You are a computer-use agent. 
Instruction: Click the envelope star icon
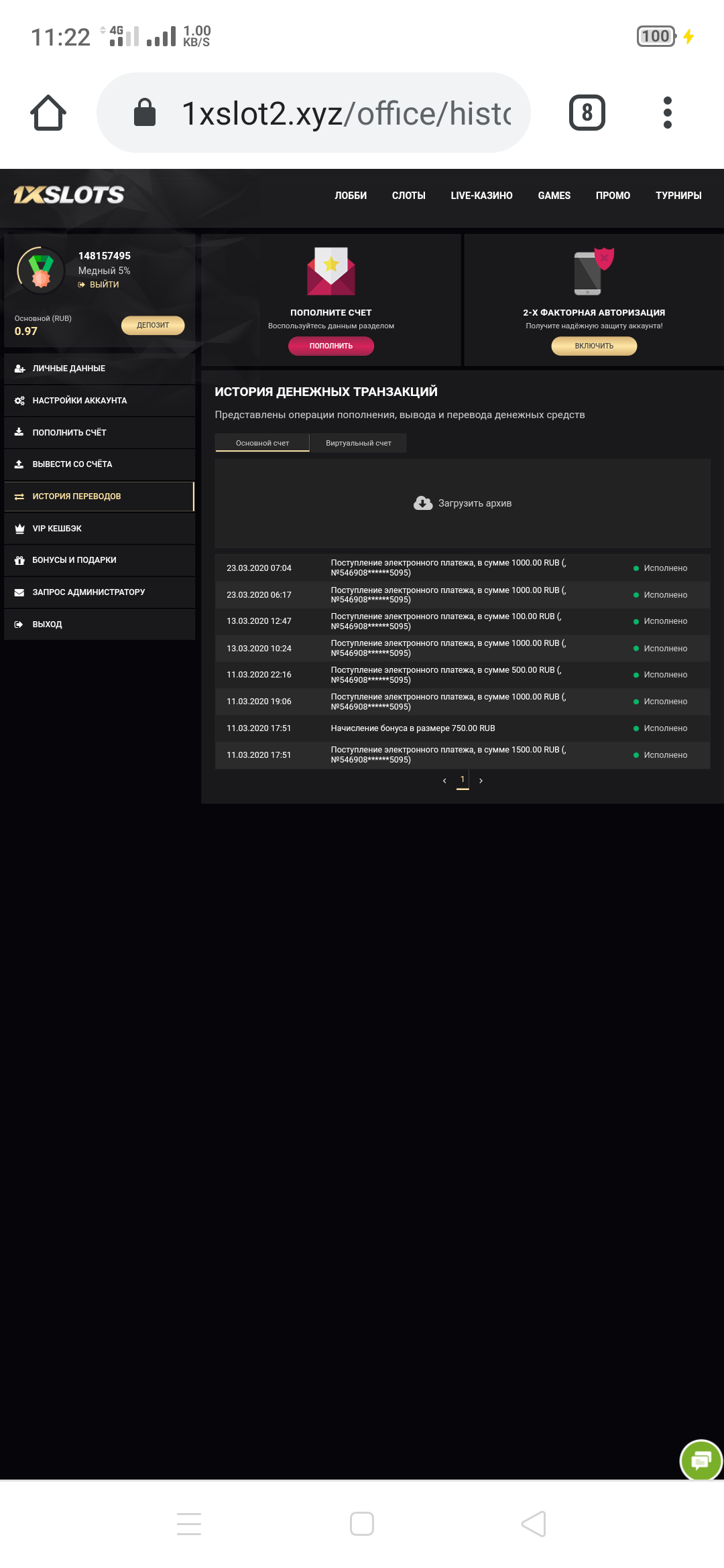click(x=331, y=271)
